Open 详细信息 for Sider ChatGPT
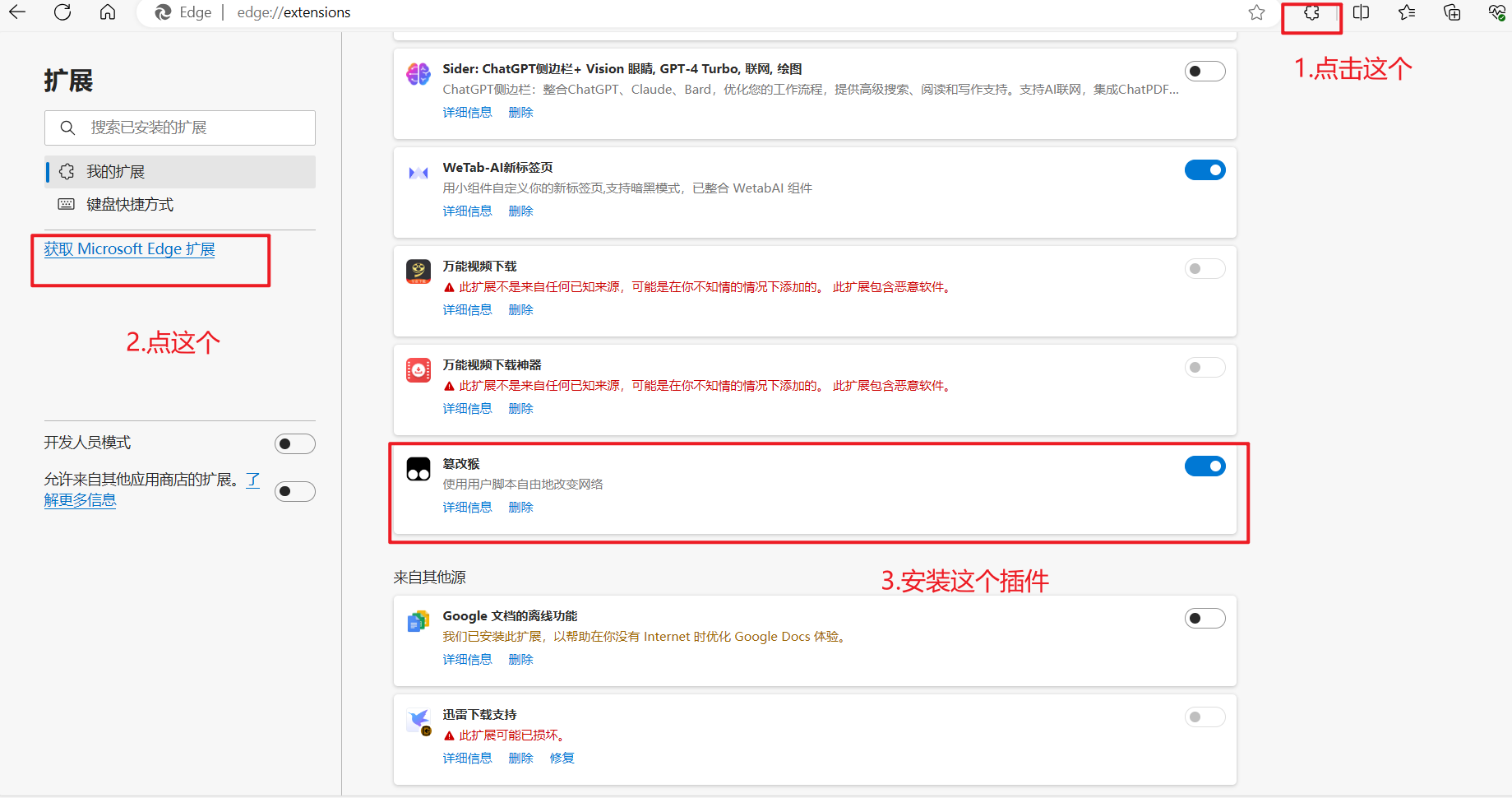This screenshot has width=1512, height=798. [467, 113]
